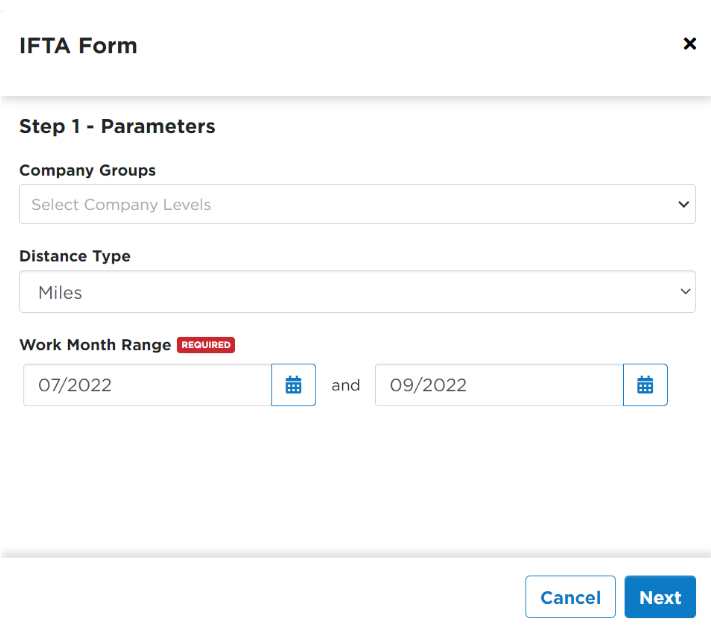Screen dimensions: 711x631
Task: Close the IFTA Form dialog
Action: pyautogui.click(x=690, y=44)
